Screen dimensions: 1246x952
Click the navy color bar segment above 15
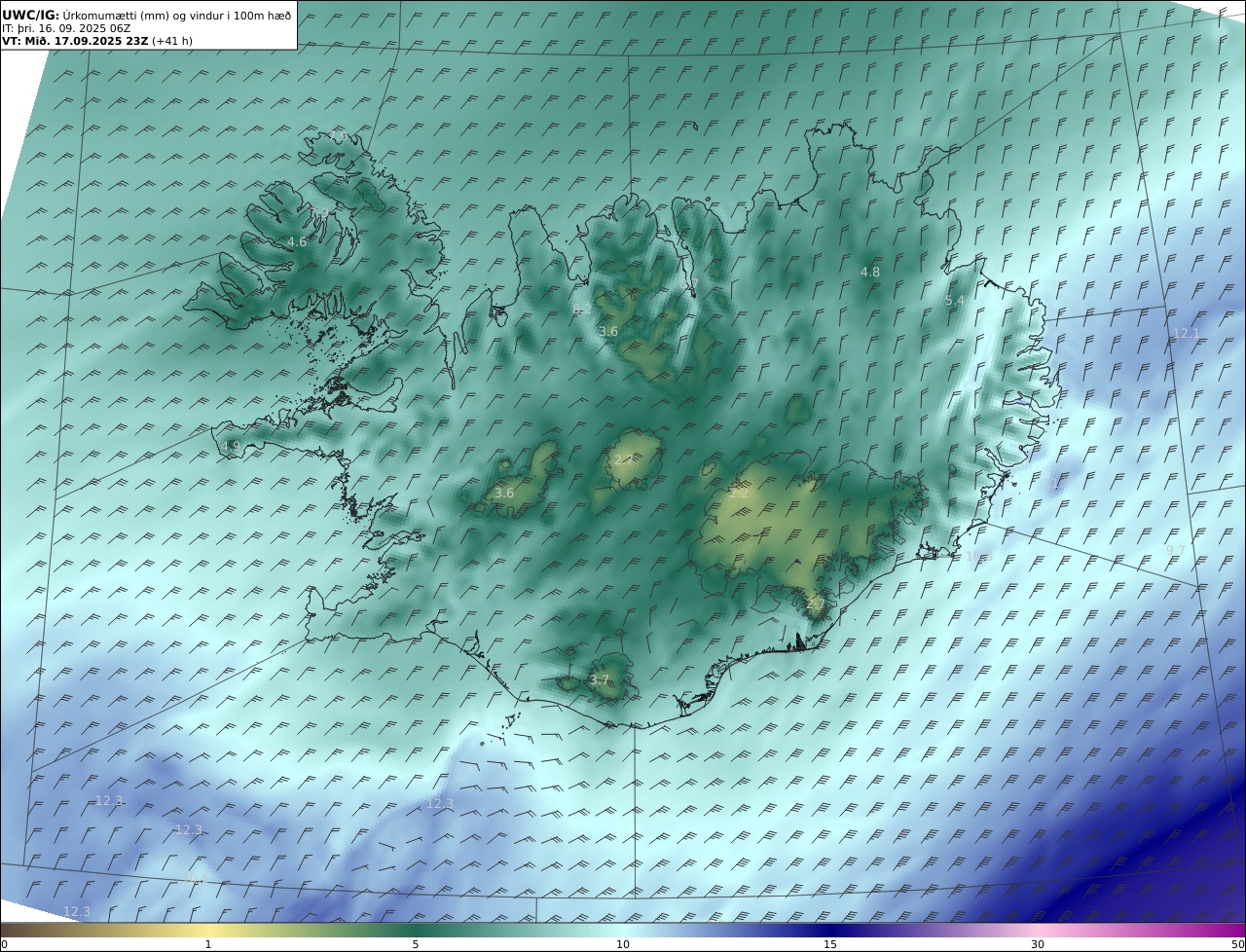(830, 930)
